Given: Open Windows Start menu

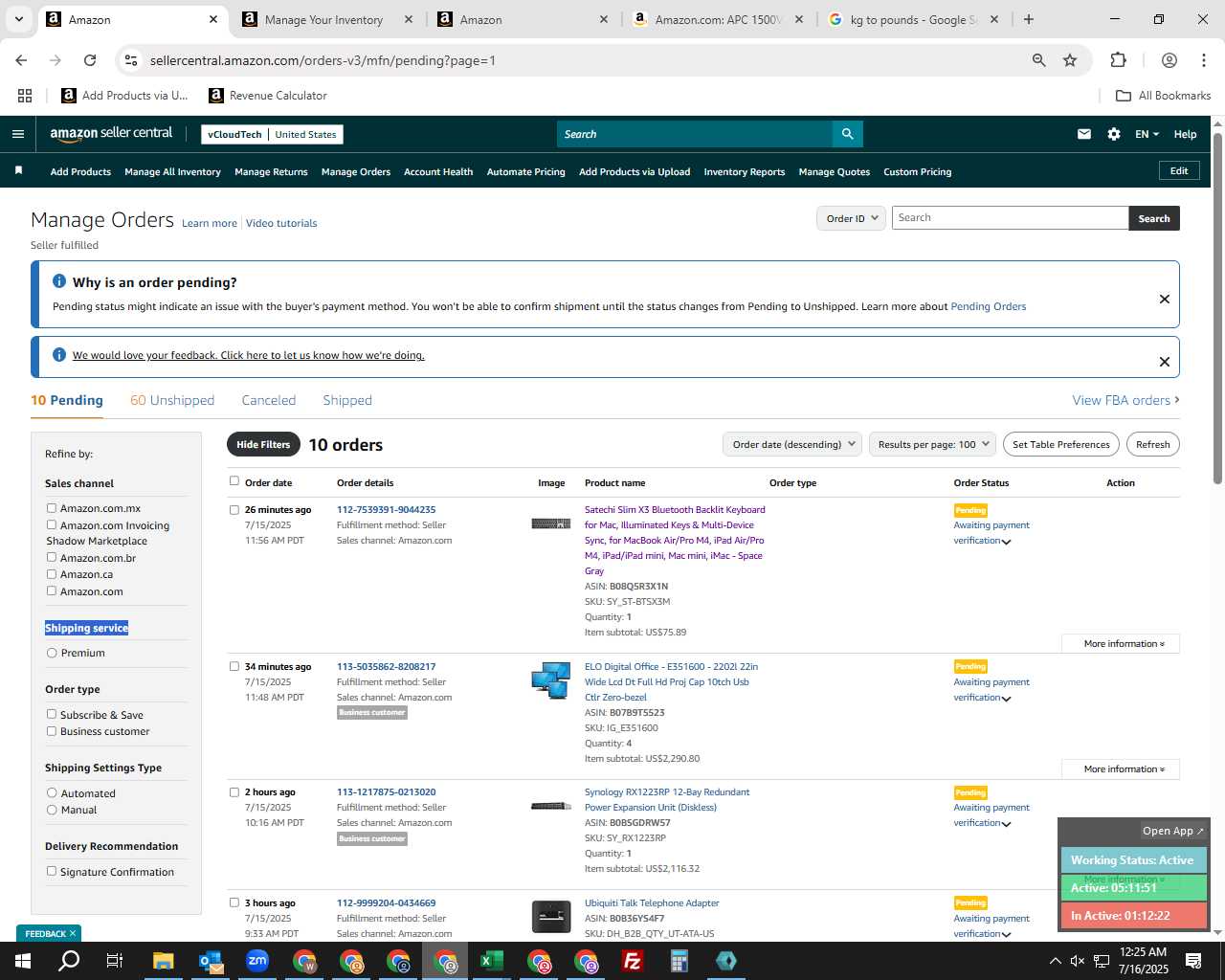Looking at the screenshot, I should coord(22,961).
